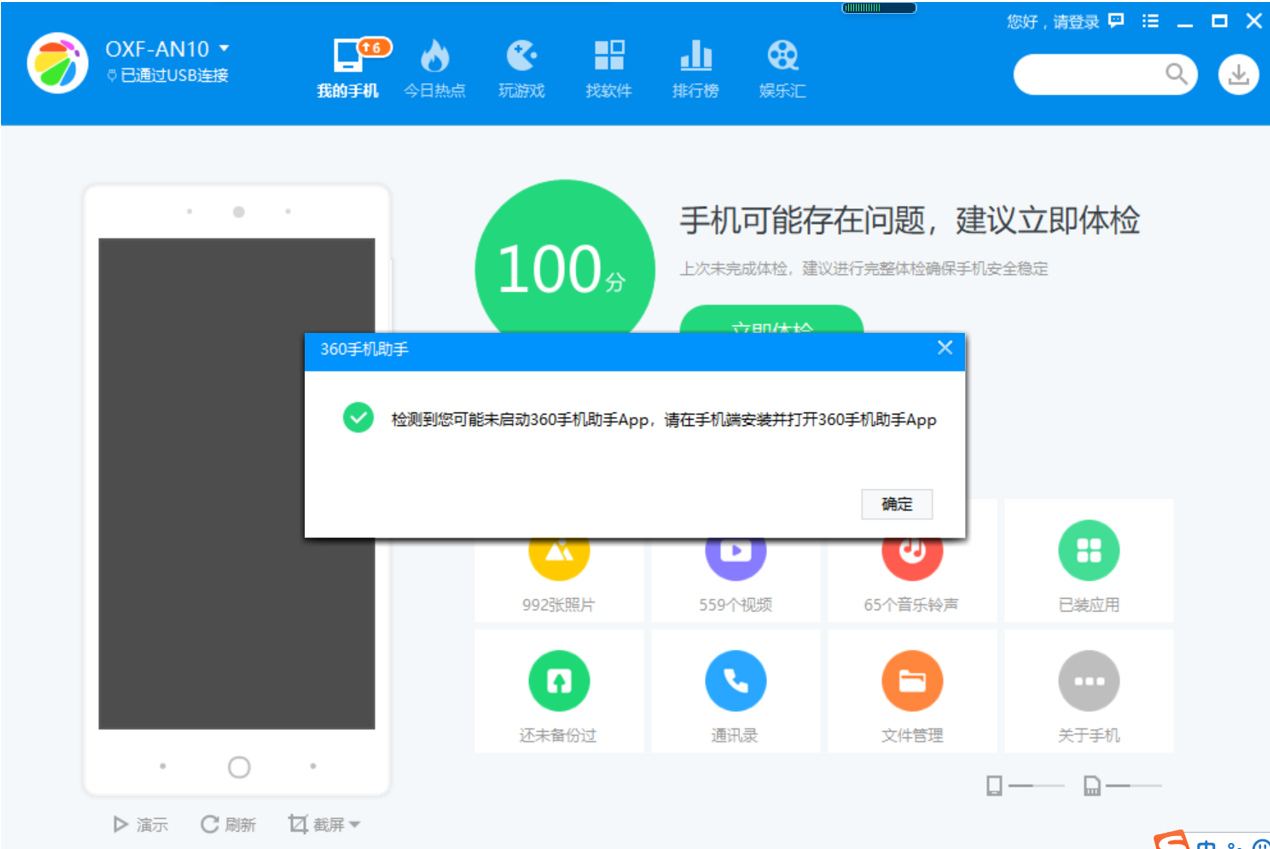The image size is (1270, 849).
Task: Click the magnifier search icon
Action: (x=1176, y=74)
